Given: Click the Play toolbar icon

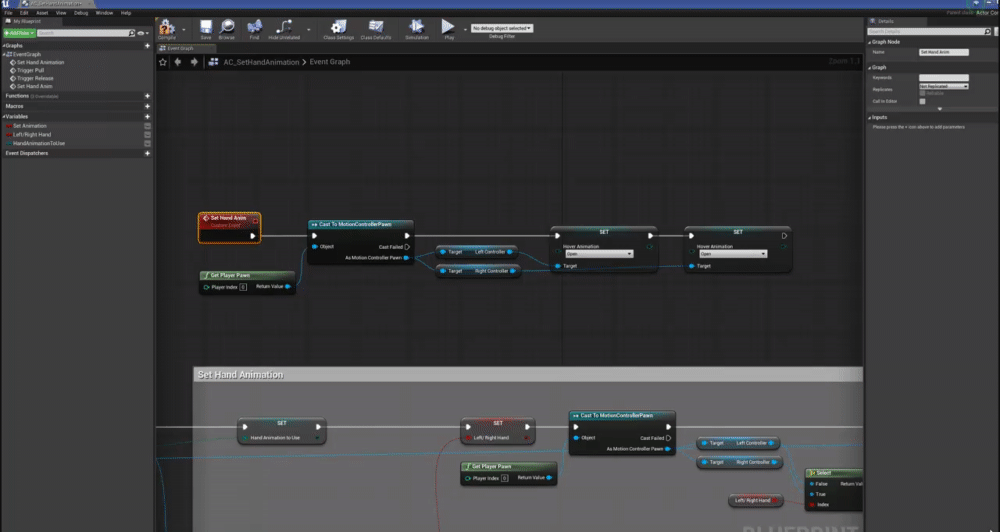Looking at the screenshot, I should pos(449,27).
